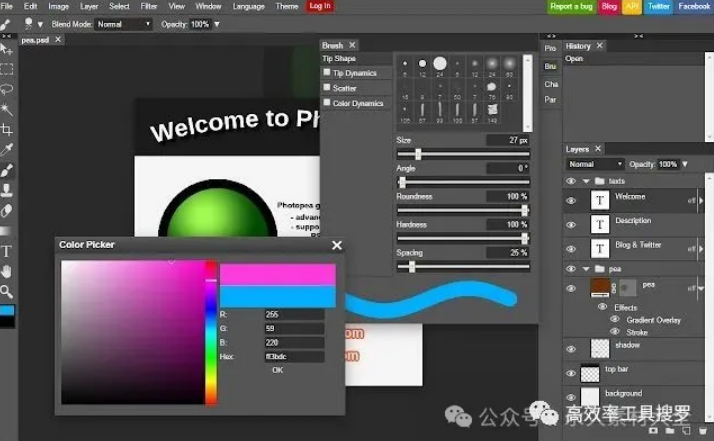Viewport: 714px width, 441px height.
Task: Click the Hex value input field
Action: [x=295, y=356]
